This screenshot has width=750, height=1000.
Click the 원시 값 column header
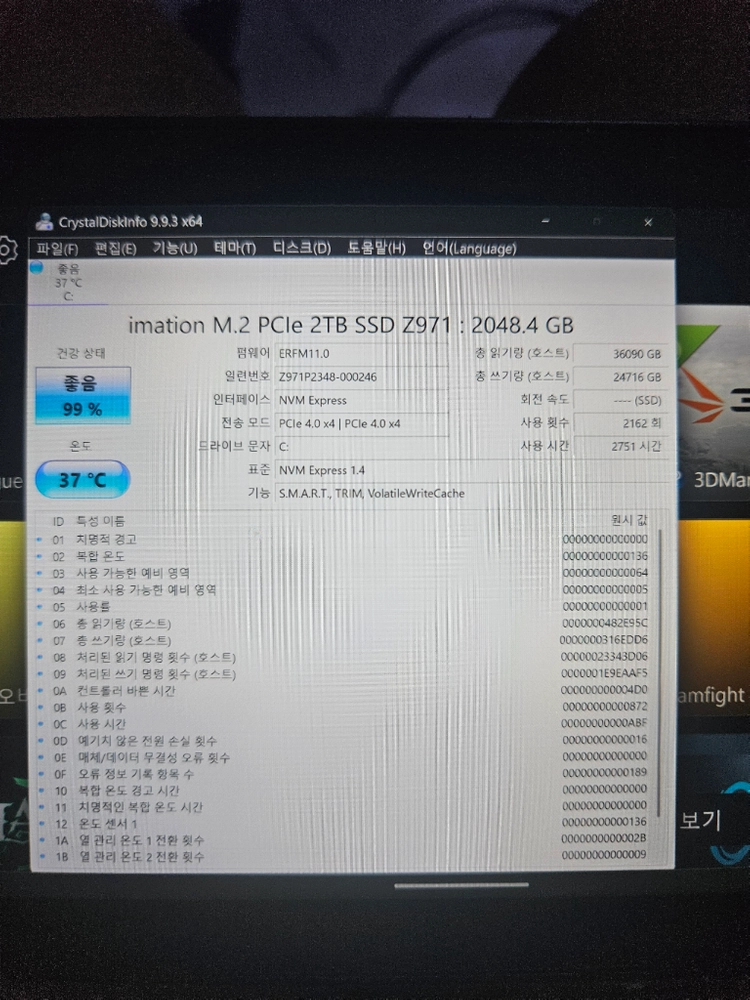629,520
